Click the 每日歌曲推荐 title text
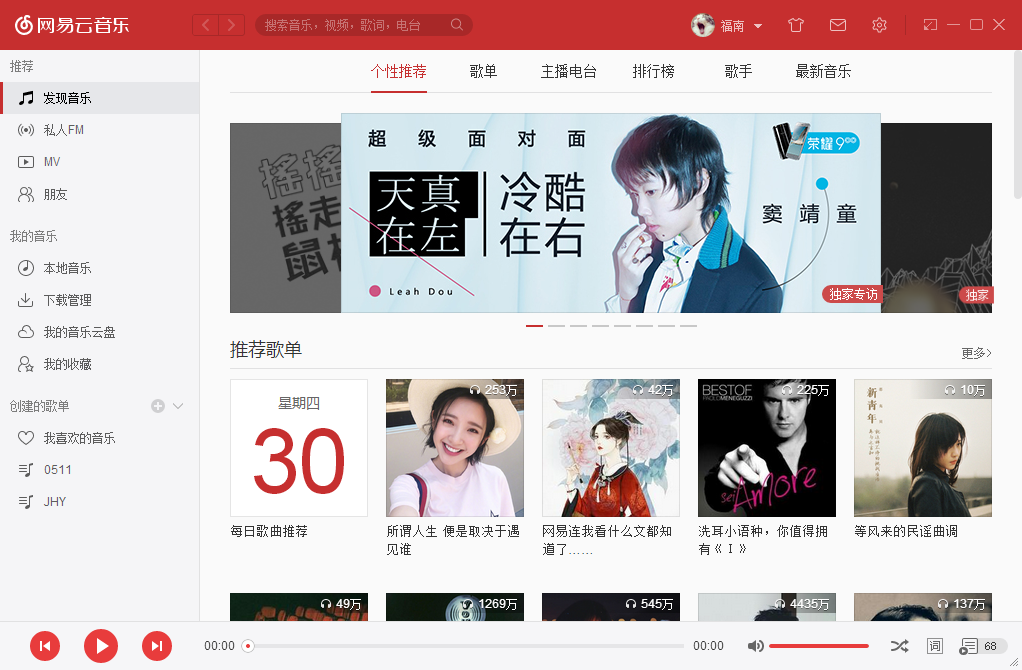 tap(269, 531)
